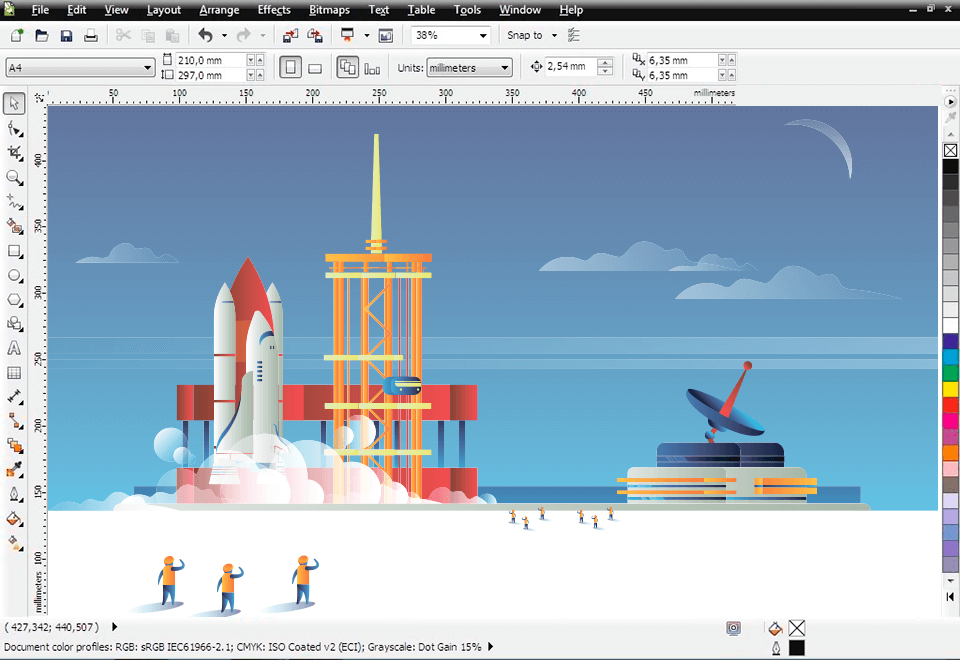
Task: Select the Rectangle tool
Action: tap(14, 251)
